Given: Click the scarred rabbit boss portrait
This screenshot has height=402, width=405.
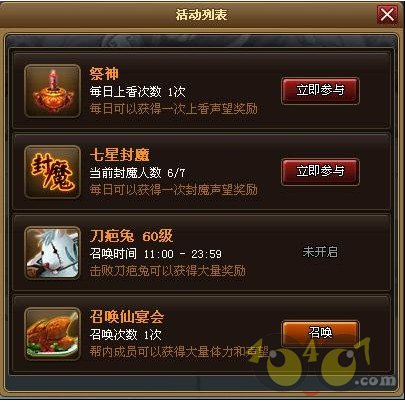Looking at the screenshot, I should click(52, 253).
